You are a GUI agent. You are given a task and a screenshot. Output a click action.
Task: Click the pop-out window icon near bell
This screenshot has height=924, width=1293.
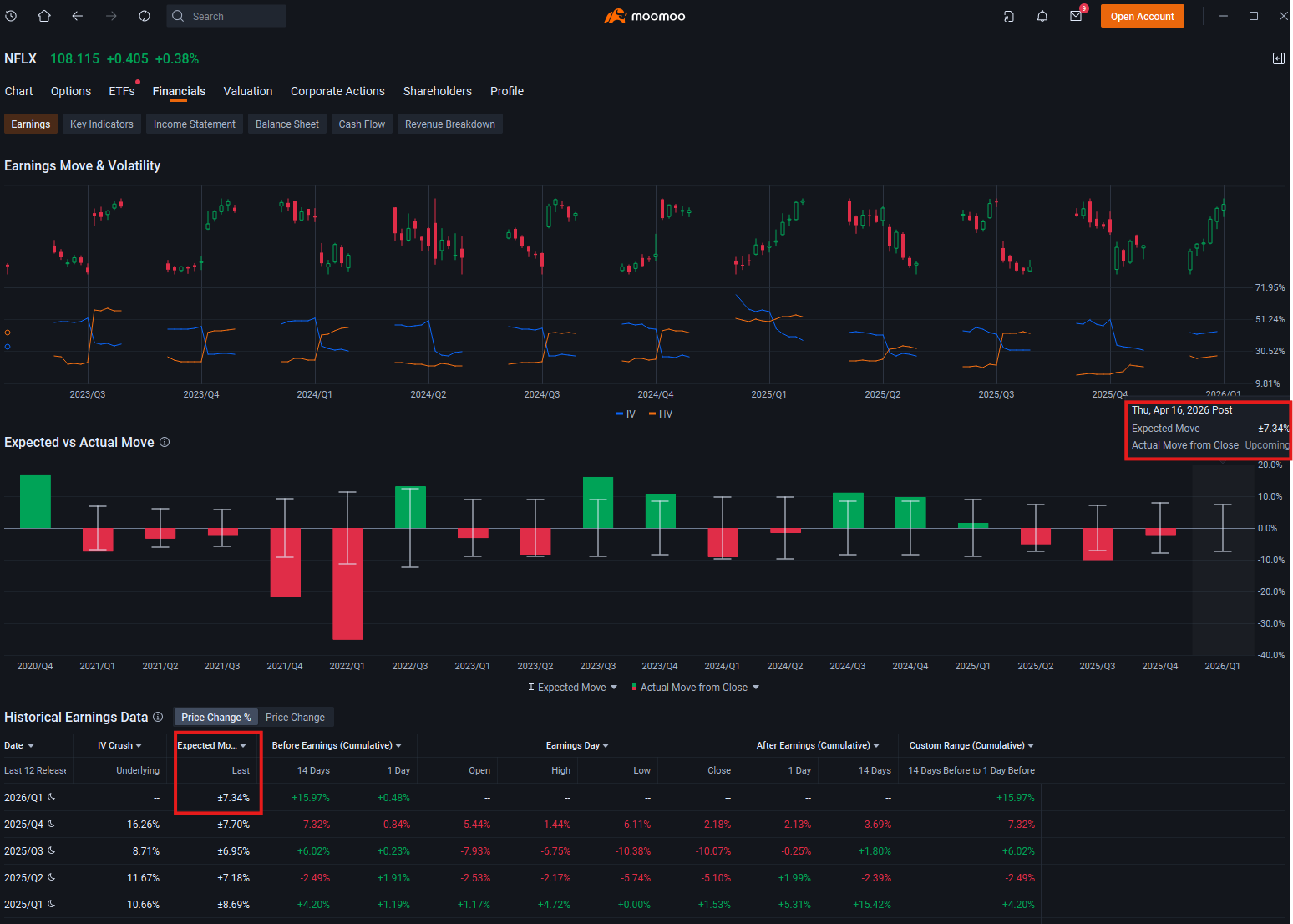(x=1009, y=16)
